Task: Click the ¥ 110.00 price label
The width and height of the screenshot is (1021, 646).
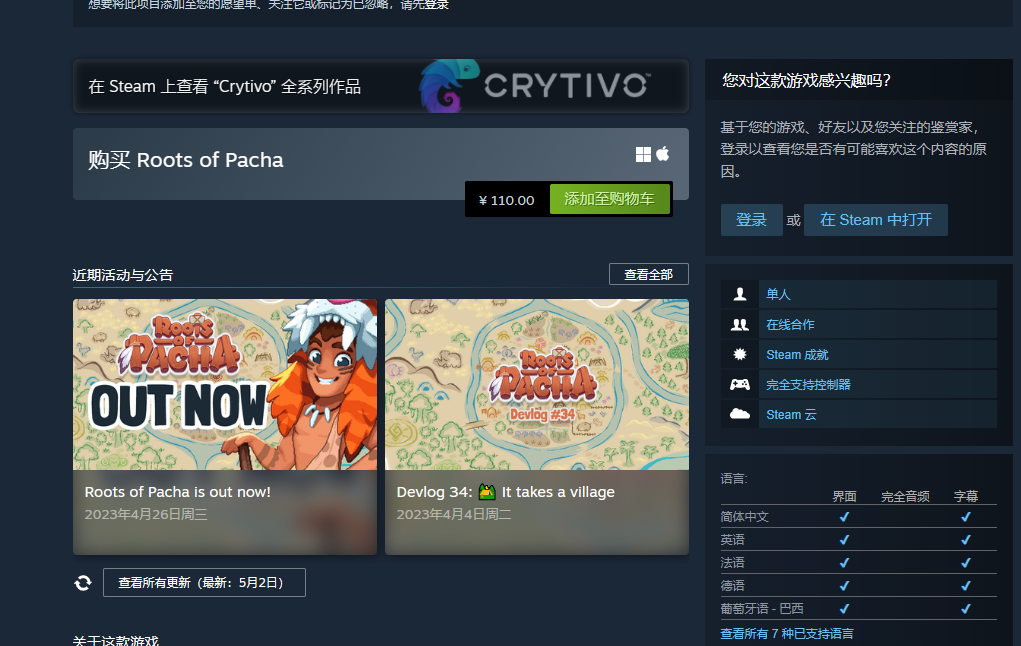Action: (507, 200)
